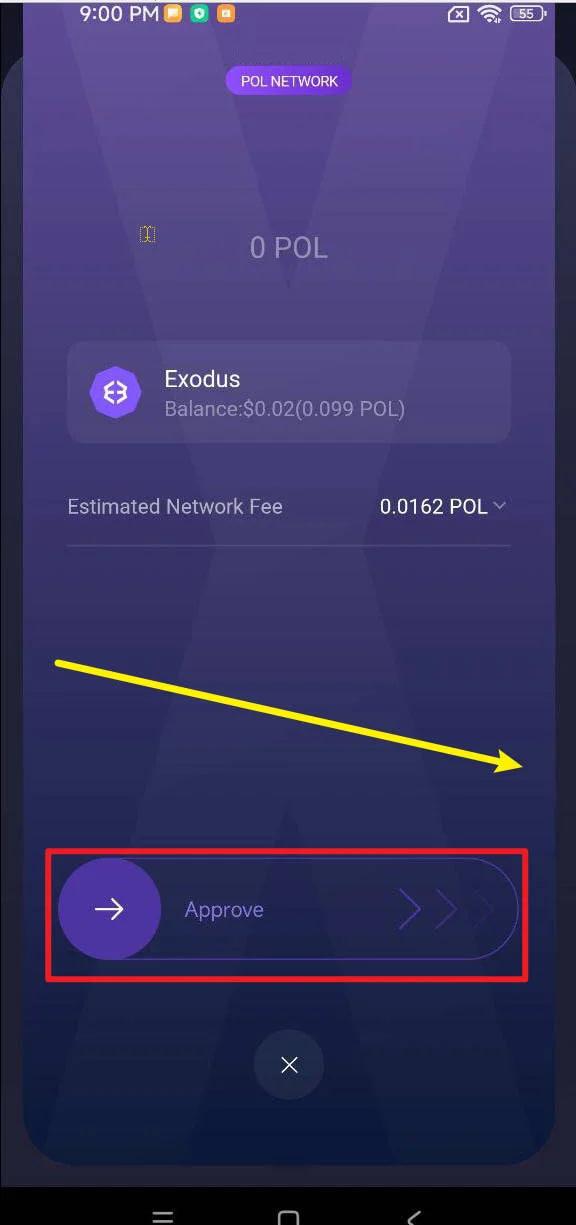Tap the Balance:$0.02(0.099 POL) text
The height and width of the screenshot is (1225, 576).
[285, 409]
